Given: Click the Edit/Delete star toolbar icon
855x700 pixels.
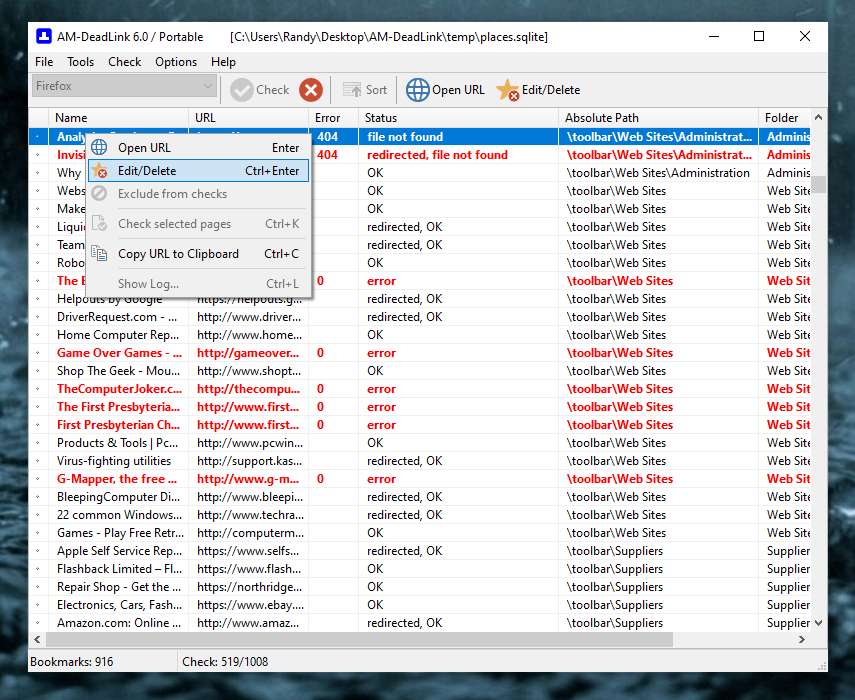Looking at the screenshot, I should pos(508,90).
